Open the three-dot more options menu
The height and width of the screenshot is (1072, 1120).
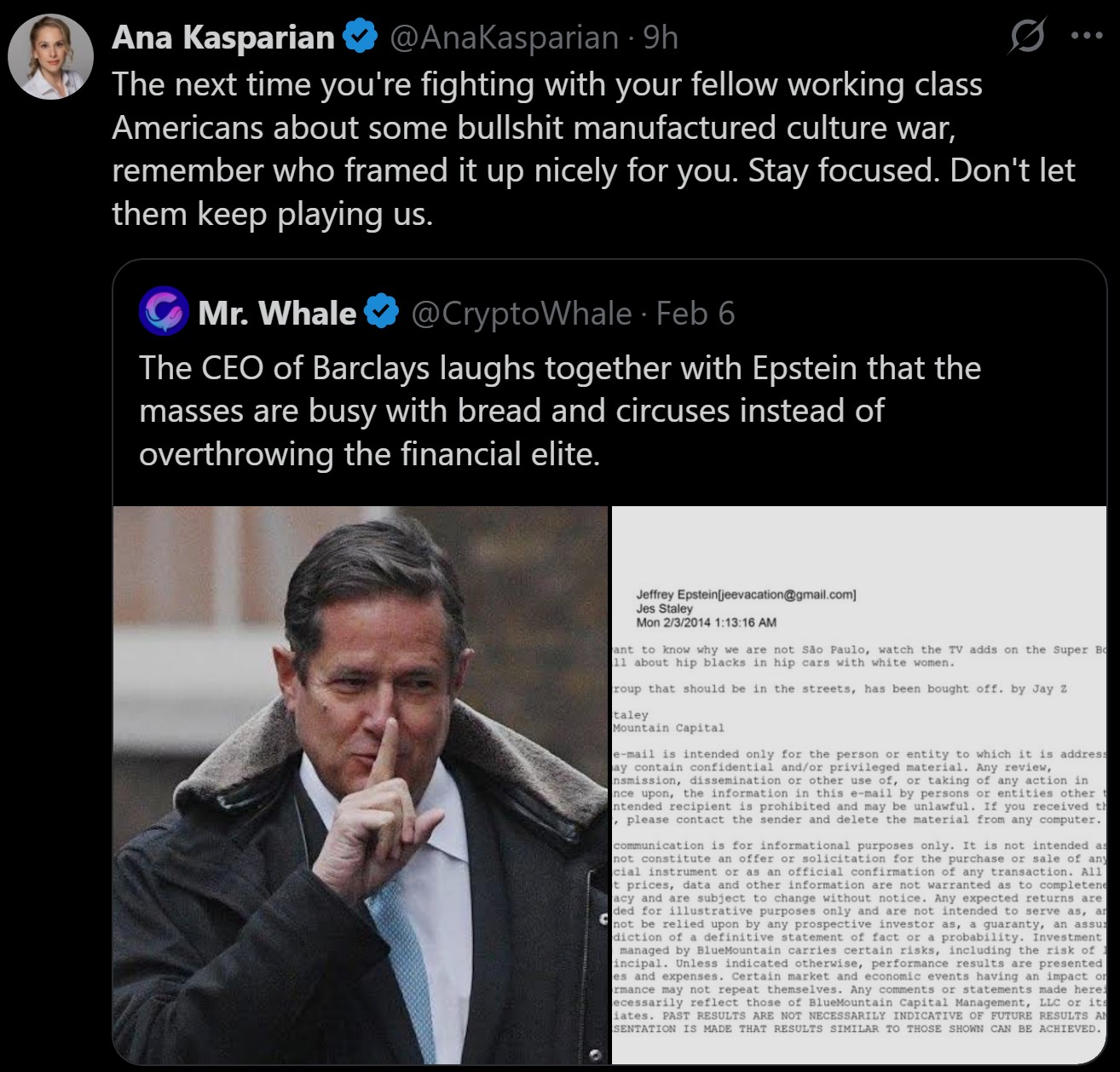(x=1086, y=36)
